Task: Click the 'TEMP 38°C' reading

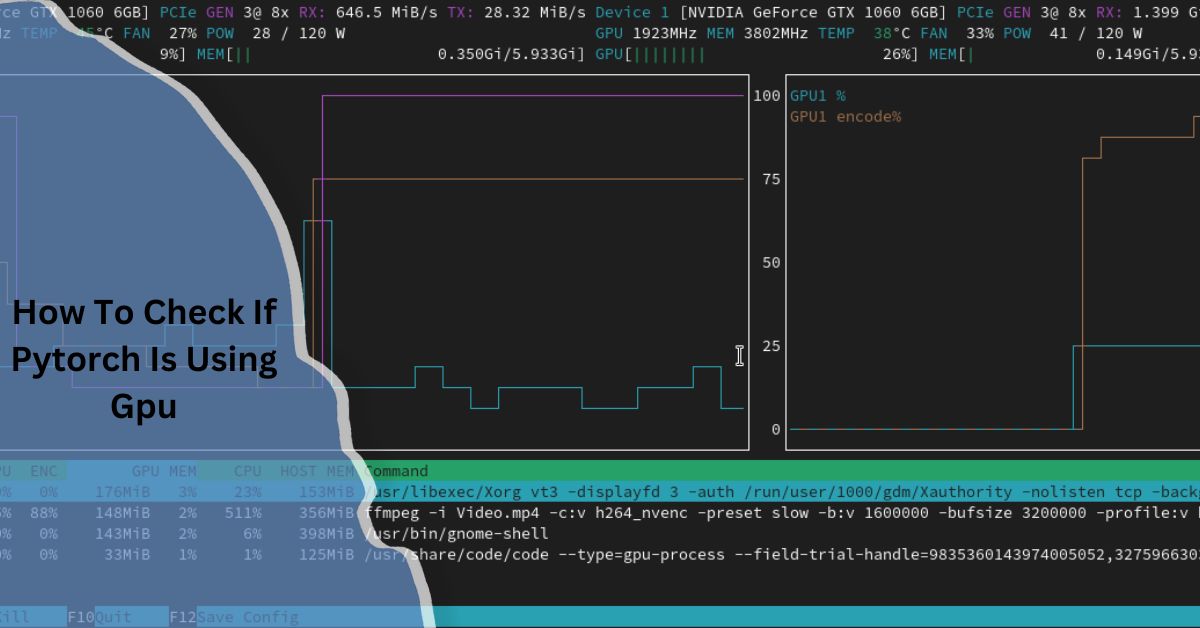Action: coord(862,33)
